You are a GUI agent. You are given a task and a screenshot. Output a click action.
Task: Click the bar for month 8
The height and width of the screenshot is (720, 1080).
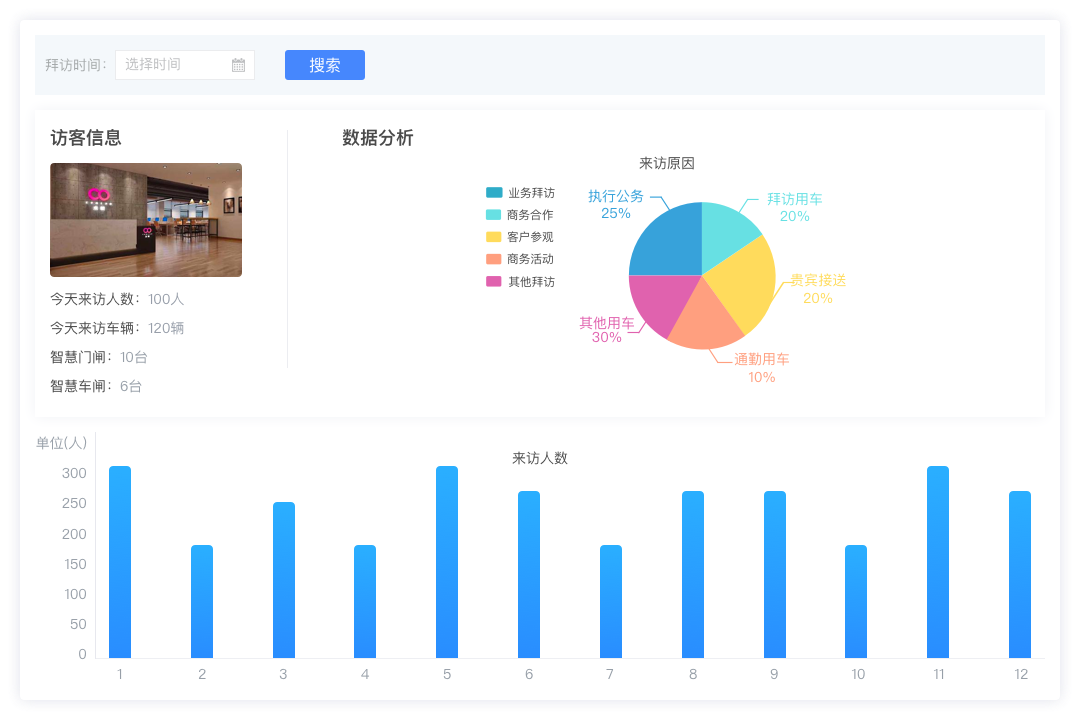pyautogui.click(x=693, y=575)
